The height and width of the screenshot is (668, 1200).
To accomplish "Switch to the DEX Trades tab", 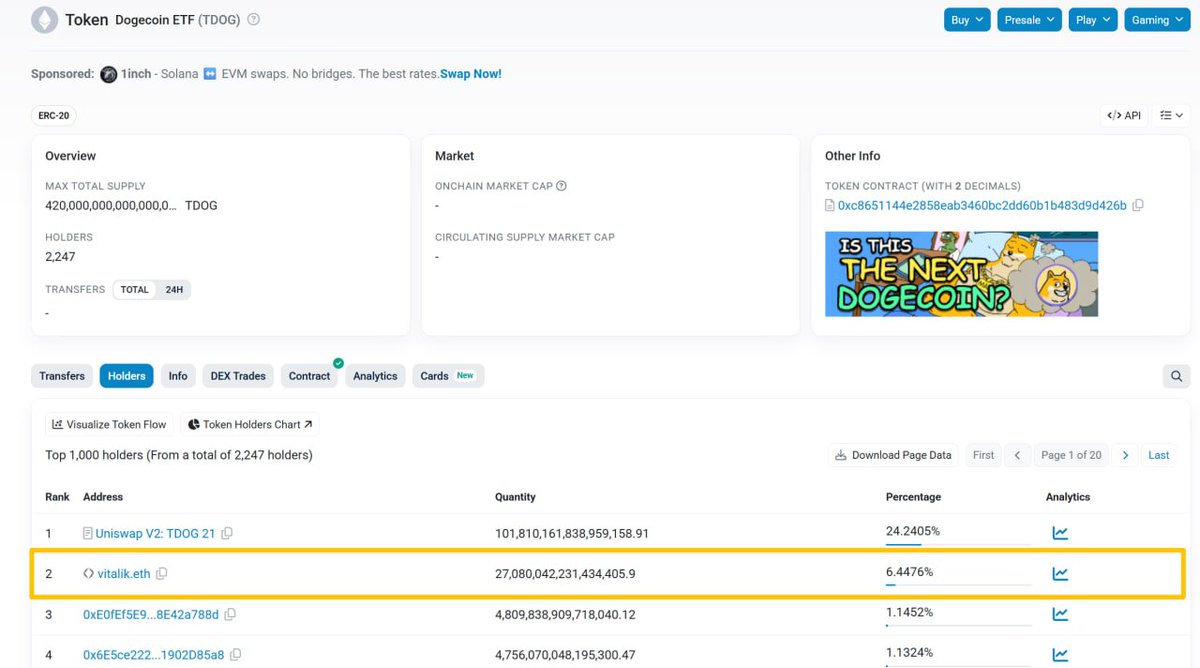I will click(237, 376).
